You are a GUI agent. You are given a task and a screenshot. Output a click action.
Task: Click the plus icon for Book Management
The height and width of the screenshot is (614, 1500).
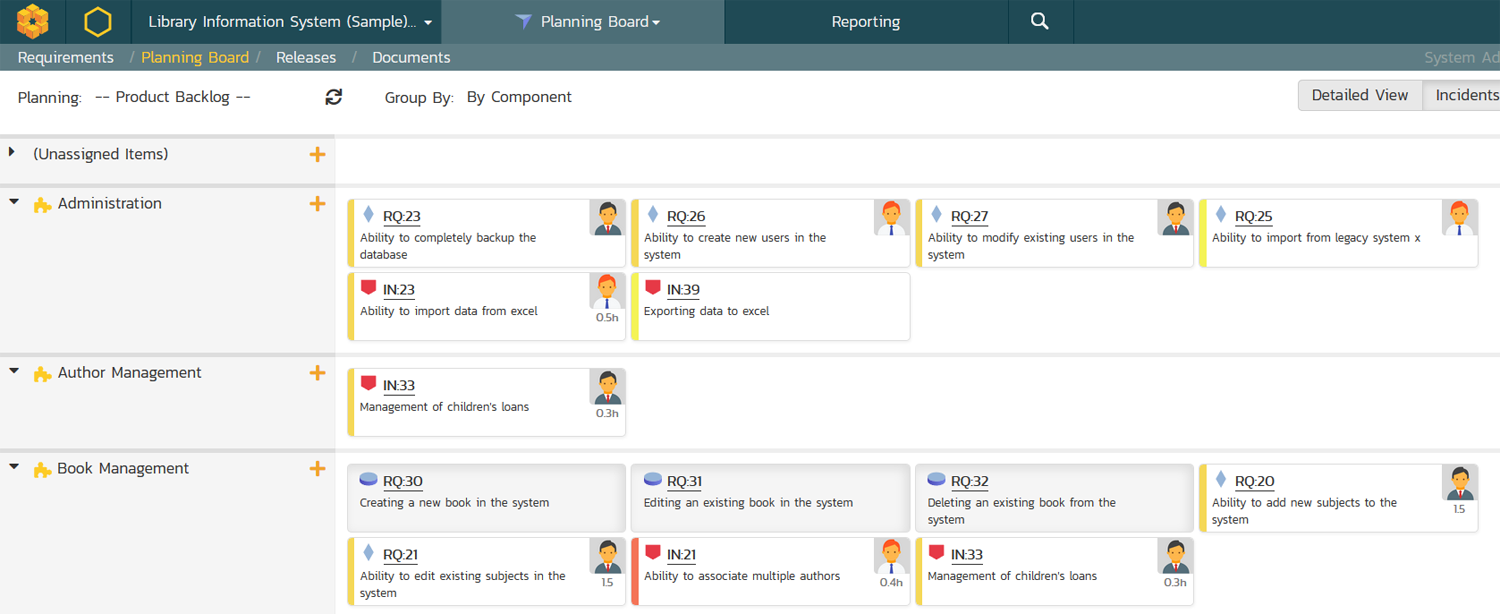[x=317, y=468]
